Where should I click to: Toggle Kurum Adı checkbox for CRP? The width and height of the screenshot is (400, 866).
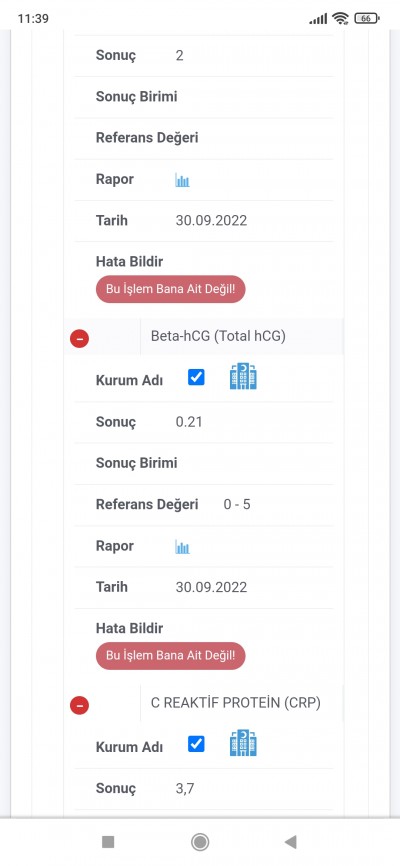pyautogui.click(x=196, y=744)
